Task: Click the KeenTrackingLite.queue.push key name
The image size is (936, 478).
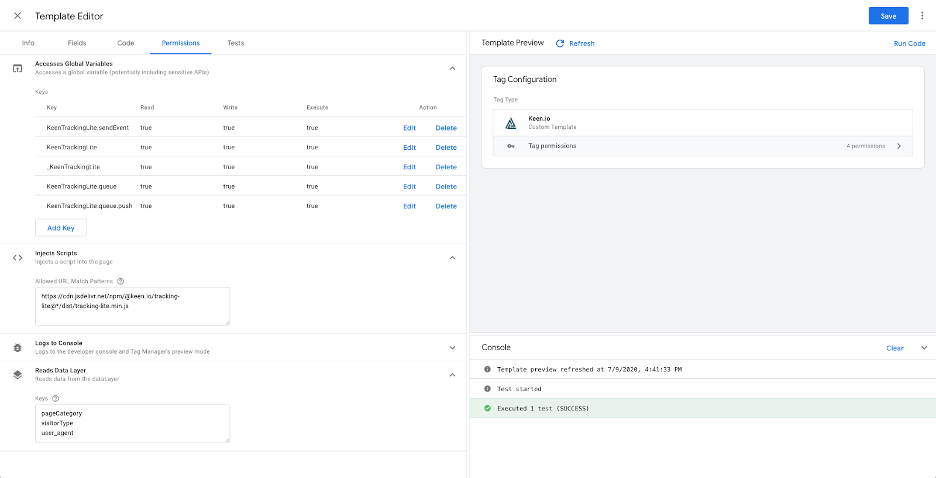Action: pos(90,206)
